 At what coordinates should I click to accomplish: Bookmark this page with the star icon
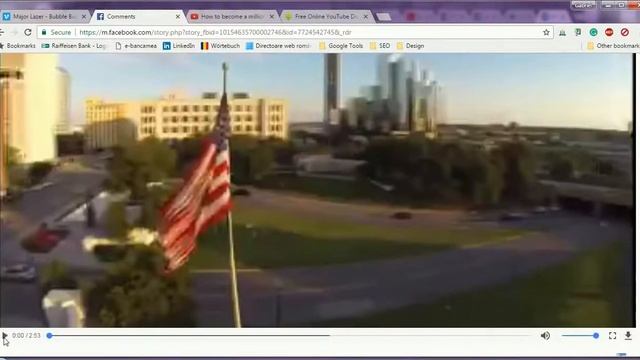point(546,32)
